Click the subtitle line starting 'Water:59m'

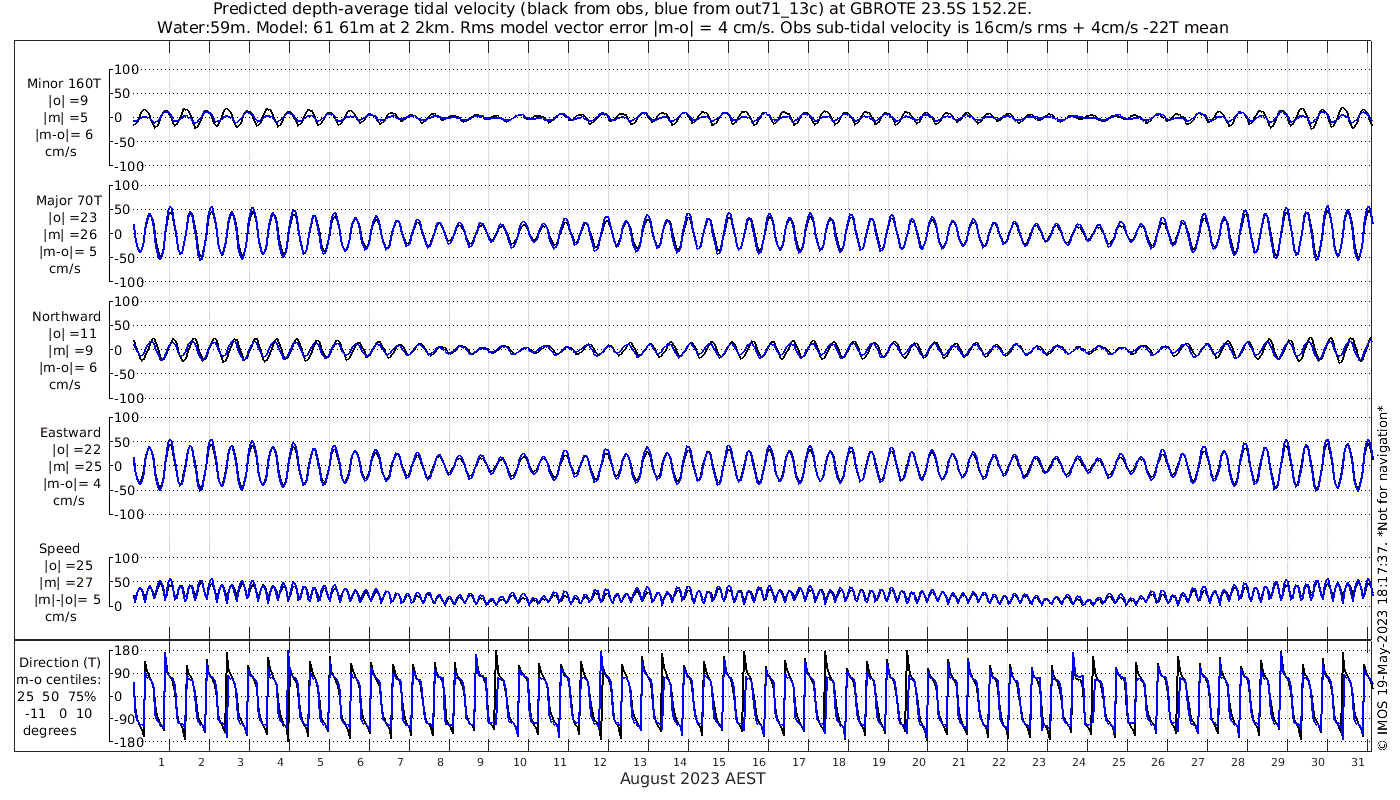coord(693,27)
